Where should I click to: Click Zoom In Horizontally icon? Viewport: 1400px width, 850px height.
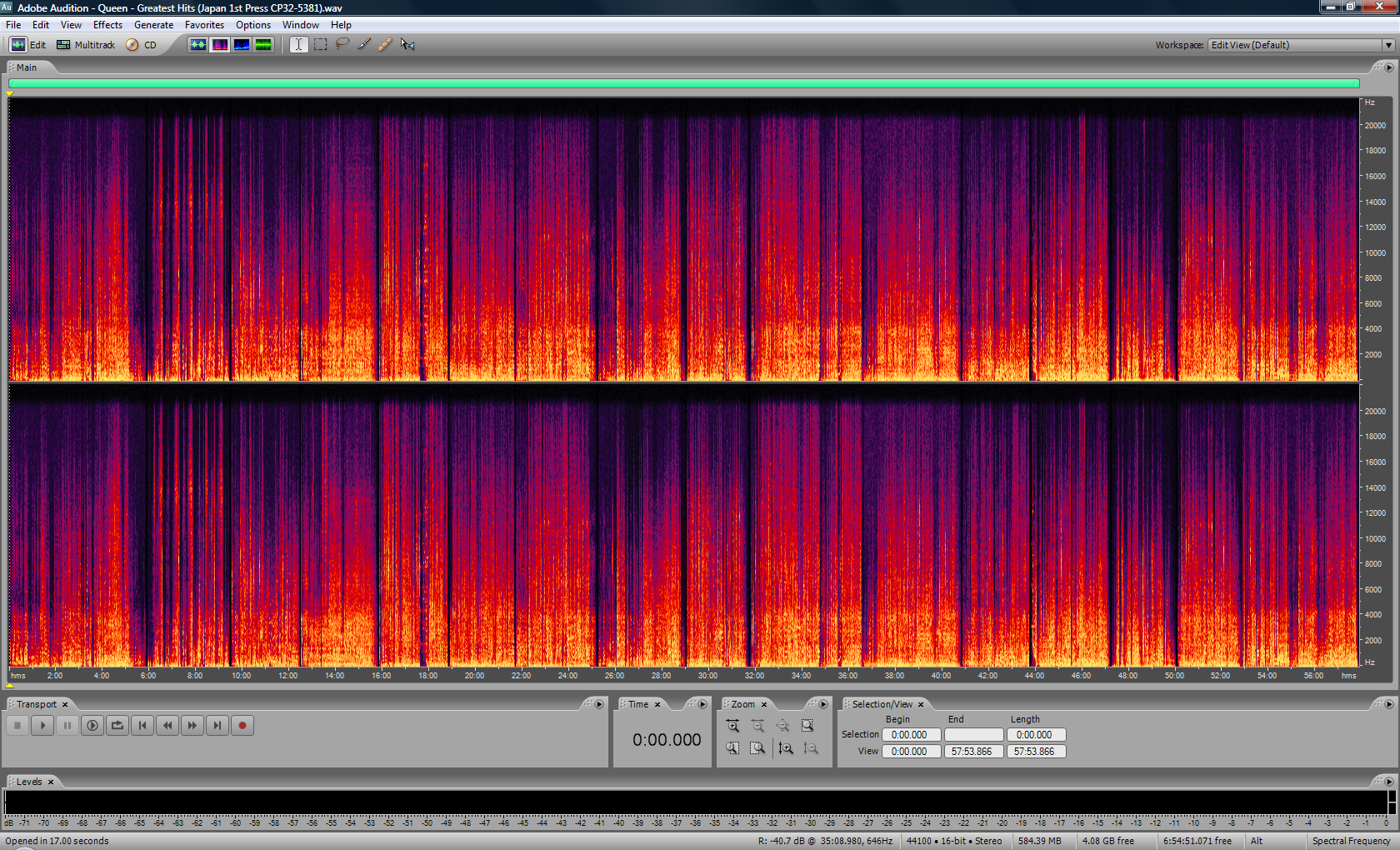click(x=732, y=726)
